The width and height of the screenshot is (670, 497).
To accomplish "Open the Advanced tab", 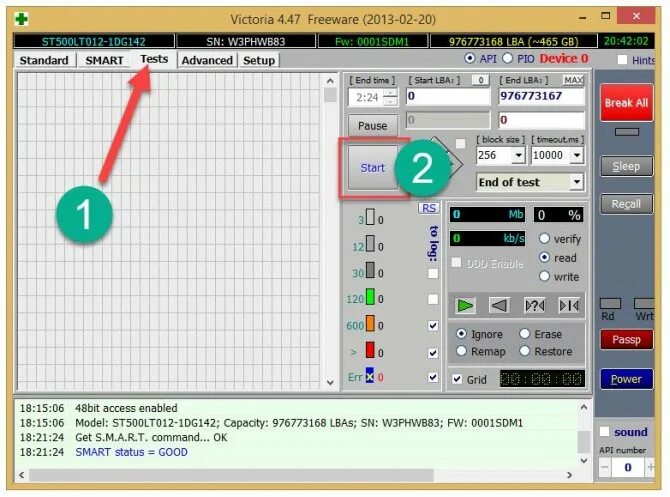I will tap(207, 60).
